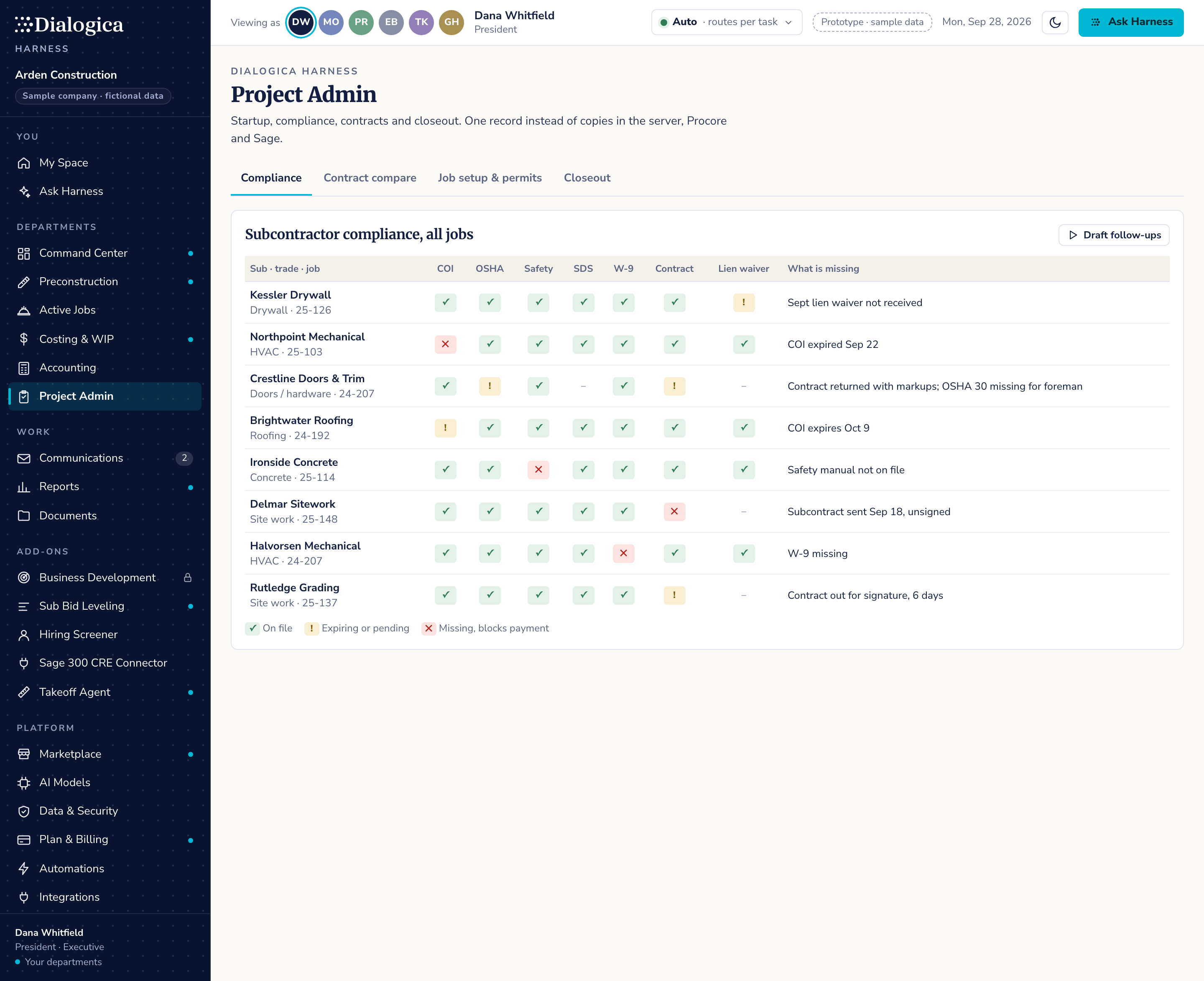Click the Business Development target icon

(24, 577)
